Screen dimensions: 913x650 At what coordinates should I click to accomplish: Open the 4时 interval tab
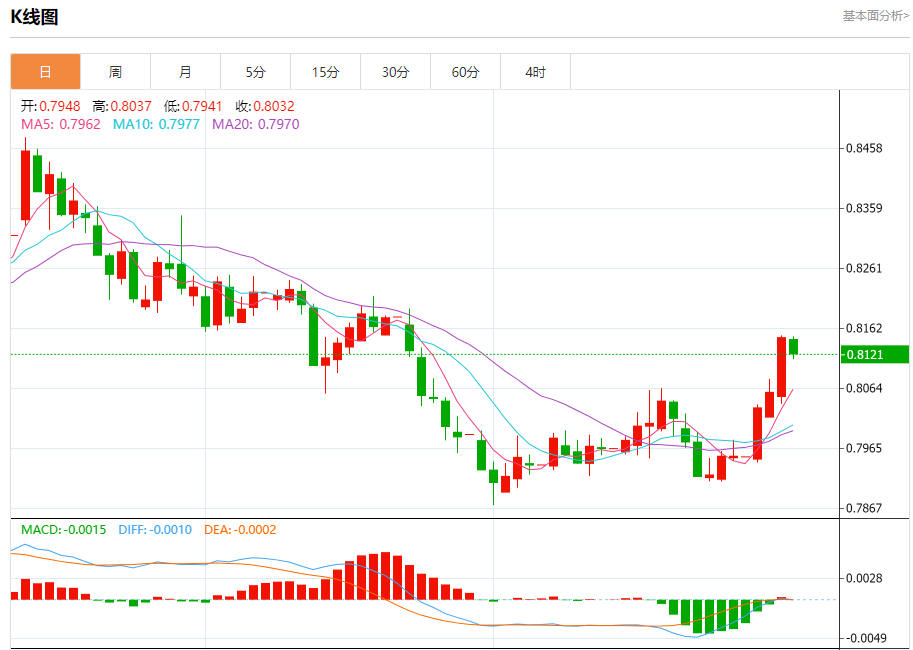(x=535, y=72)
